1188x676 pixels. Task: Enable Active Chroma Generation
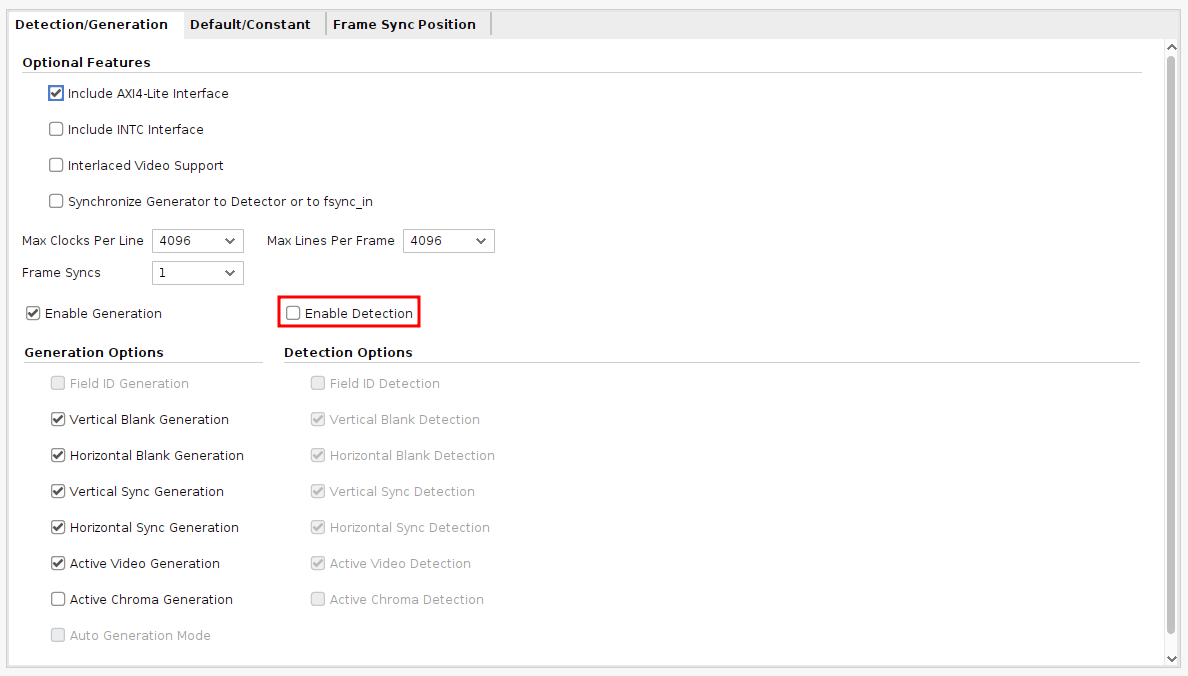pos(58,600)
